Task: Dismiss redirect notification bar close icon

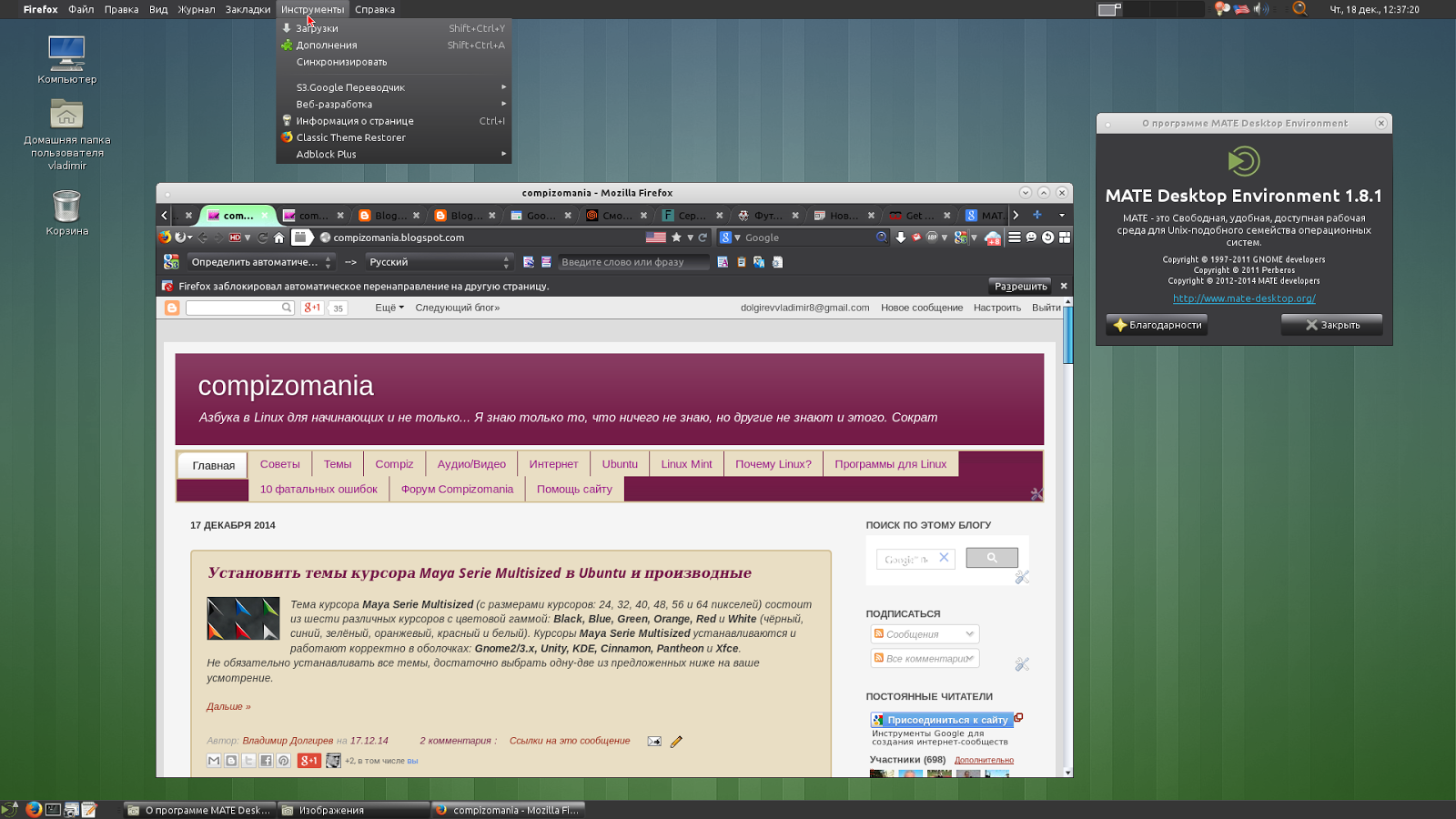Action: click(x=1064, y=286)
